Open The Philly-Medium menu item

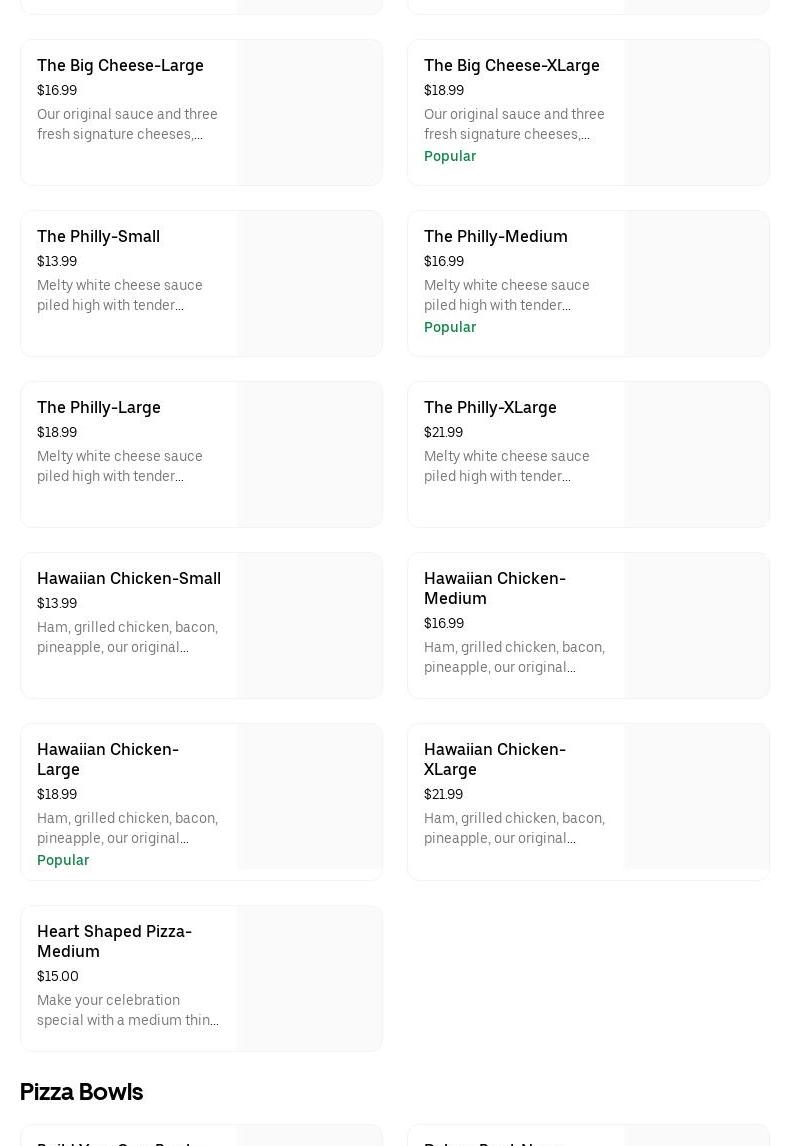pos(495,237)
